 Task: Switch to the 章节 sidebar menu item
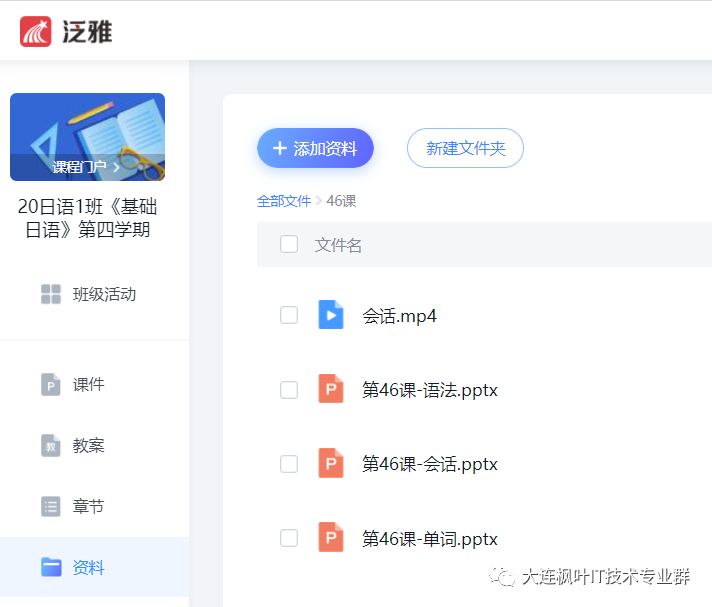[88, 506]
